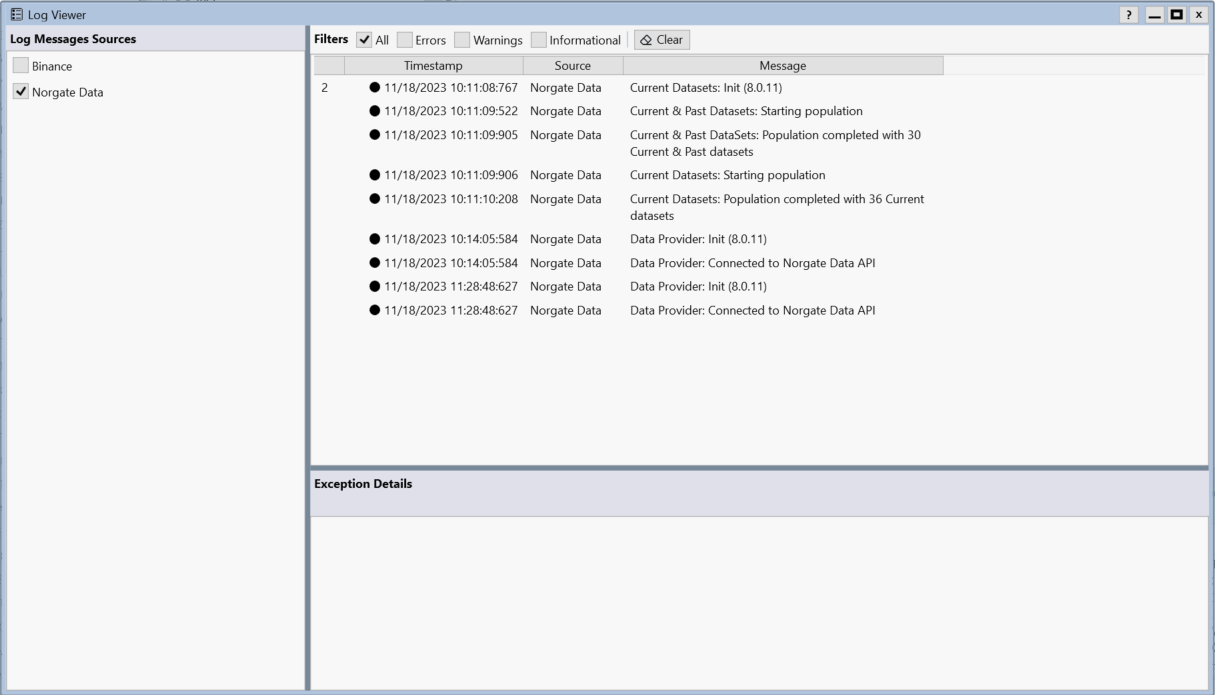This screenshot has width=1215, height=695.
Task: Sort log by the Timestamp column header
Action: tap(433, 66)
